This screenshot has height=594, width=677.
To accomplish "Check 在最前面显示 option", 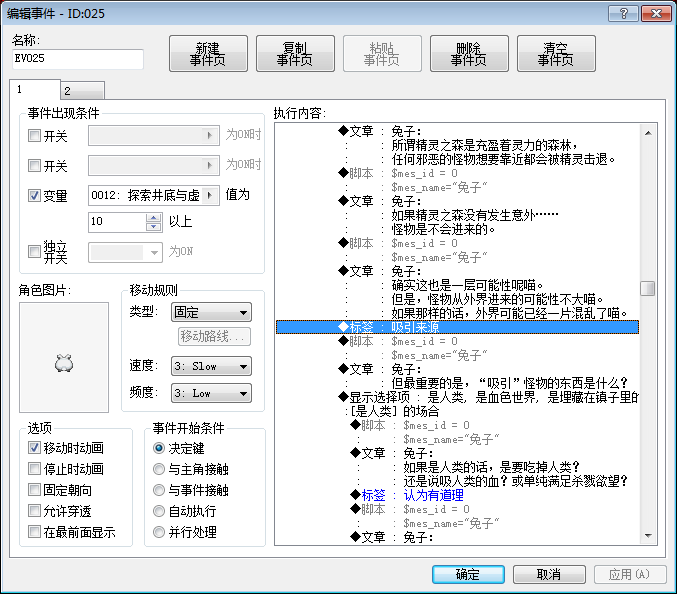I will (34, 531).
